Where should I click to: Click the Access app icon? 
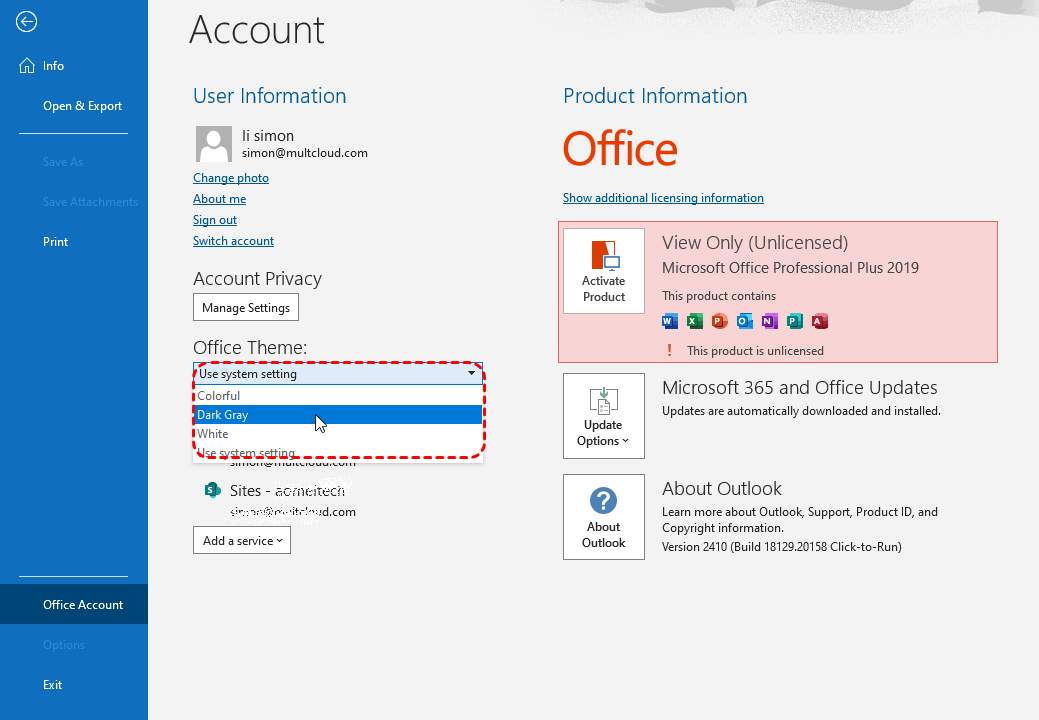coord(820,322)
